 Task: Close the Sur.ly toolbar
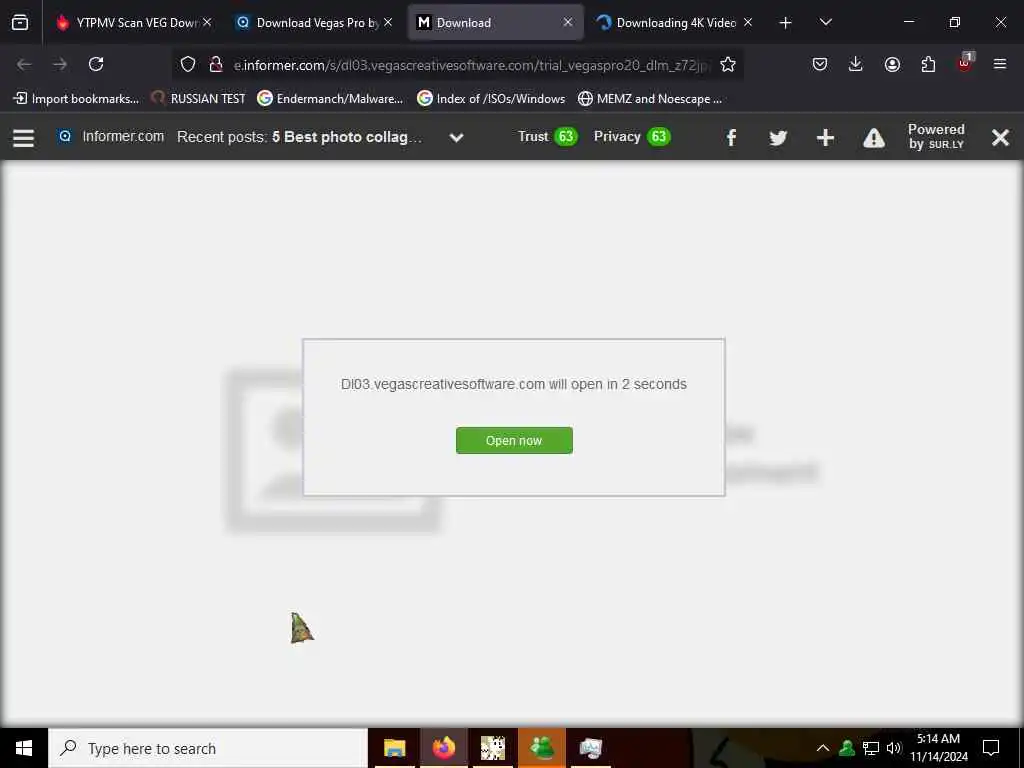click(x=1000, y=137)
